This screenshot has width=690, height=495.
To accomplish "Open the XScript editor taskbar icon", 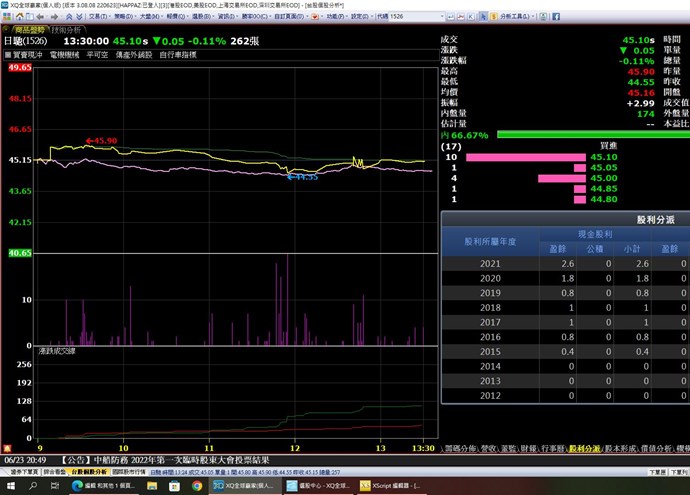I will click(395, 485).
